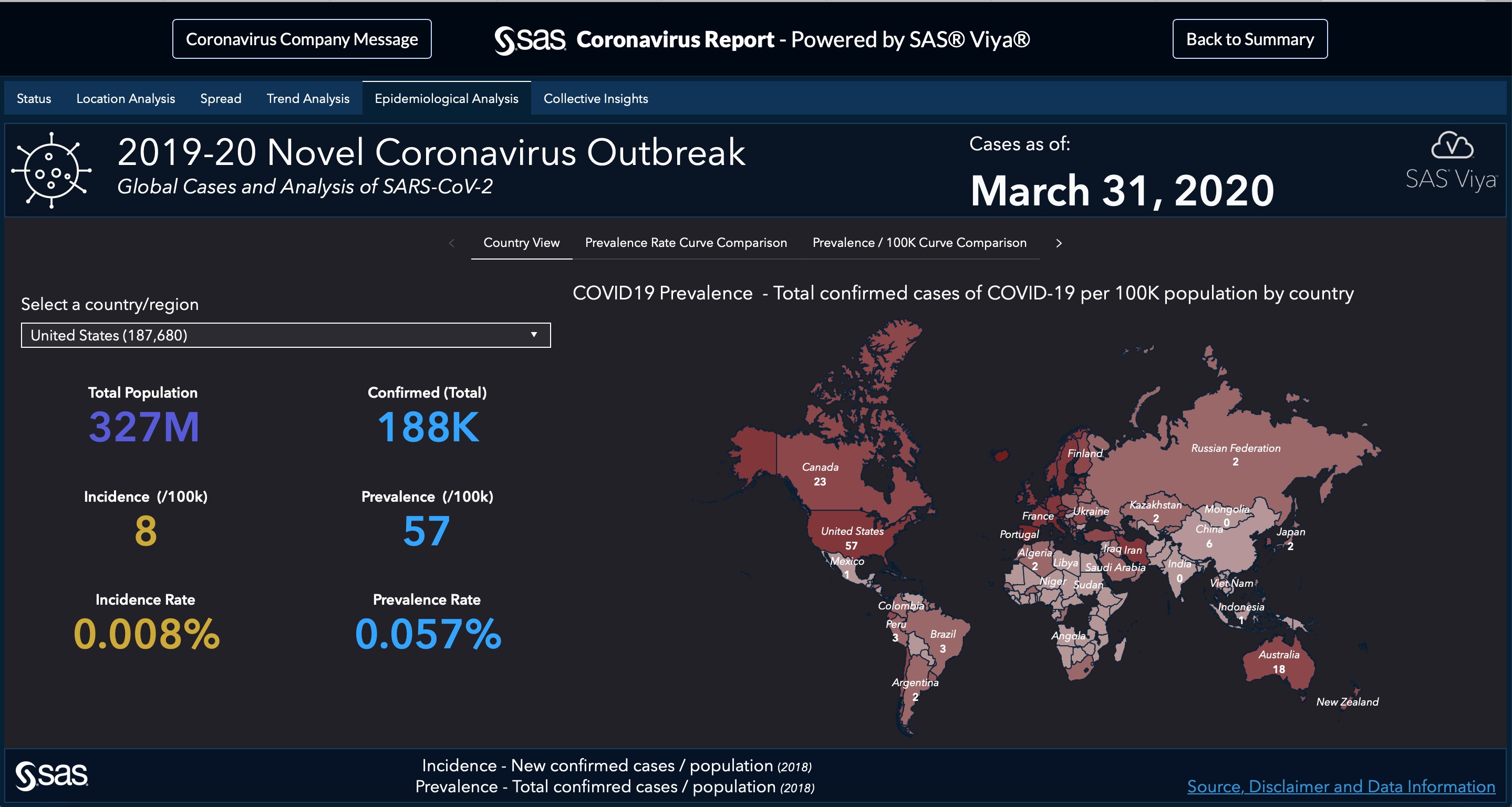1512x807 pixels.
Task: Click the Russian Federation map region
Action: (x=1236, y=454)
